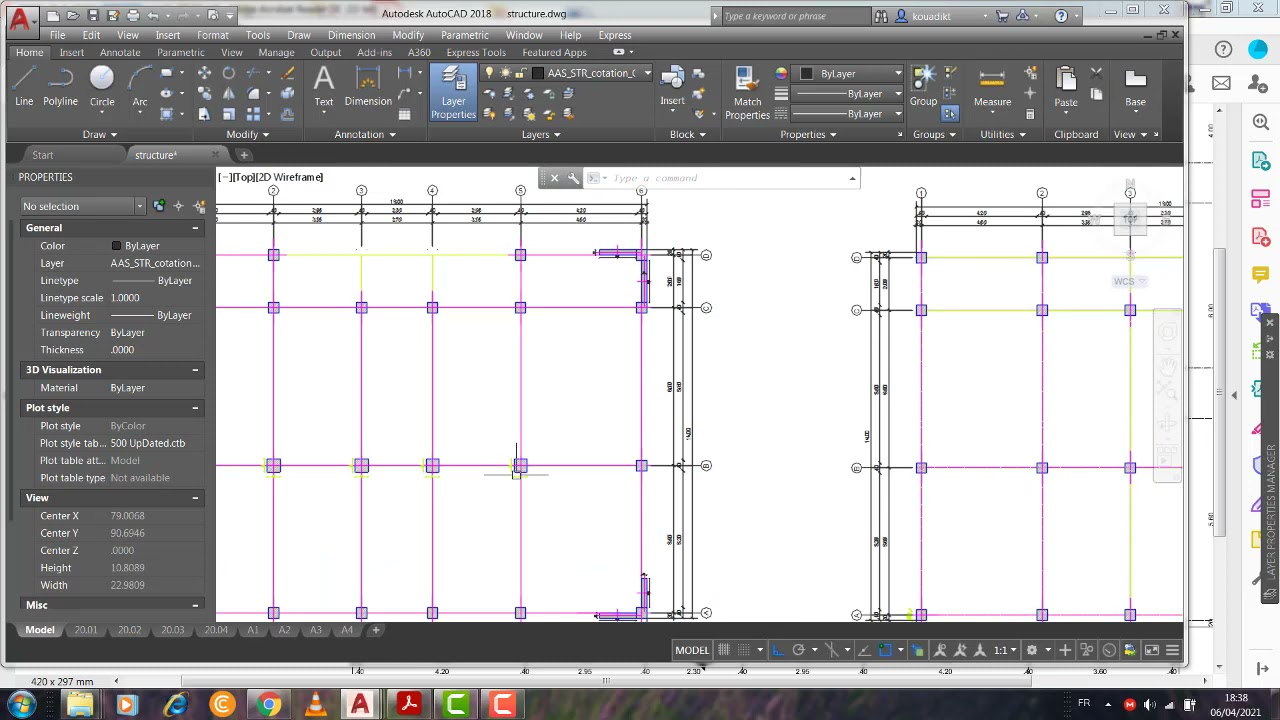The height and width of the screenshot is (720, 1280).
Task: Click the Insert Table icon in Annotation panel
Action: (x=404, y=114)
